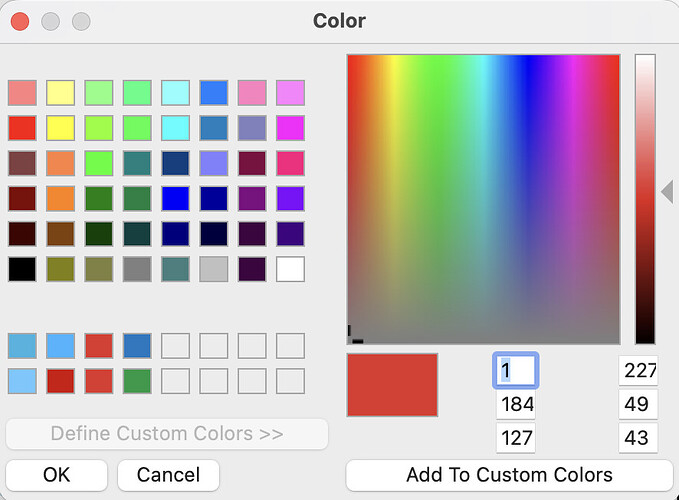This screenshot has width=679, height=500.
Task: Click the input field showing 43
Action: point(637,438)
